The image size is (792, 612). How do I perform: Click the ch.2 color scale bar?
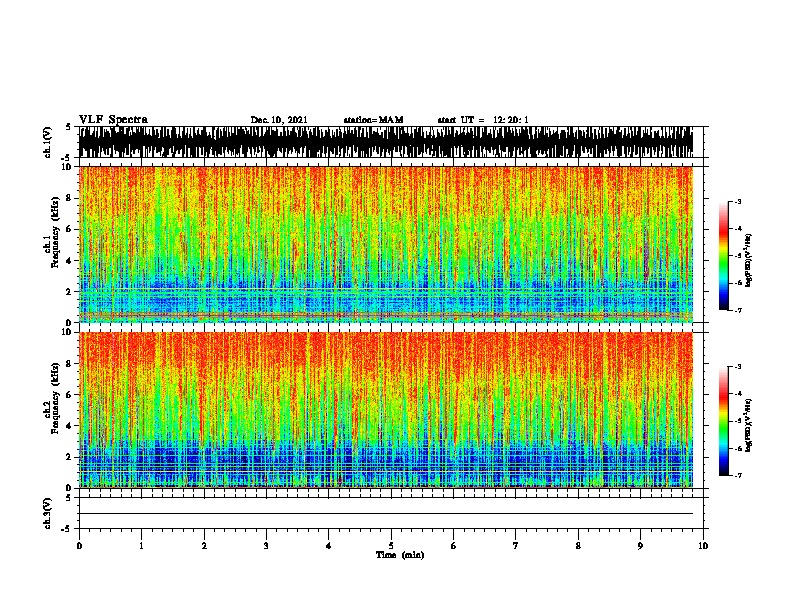click(723, 421)
